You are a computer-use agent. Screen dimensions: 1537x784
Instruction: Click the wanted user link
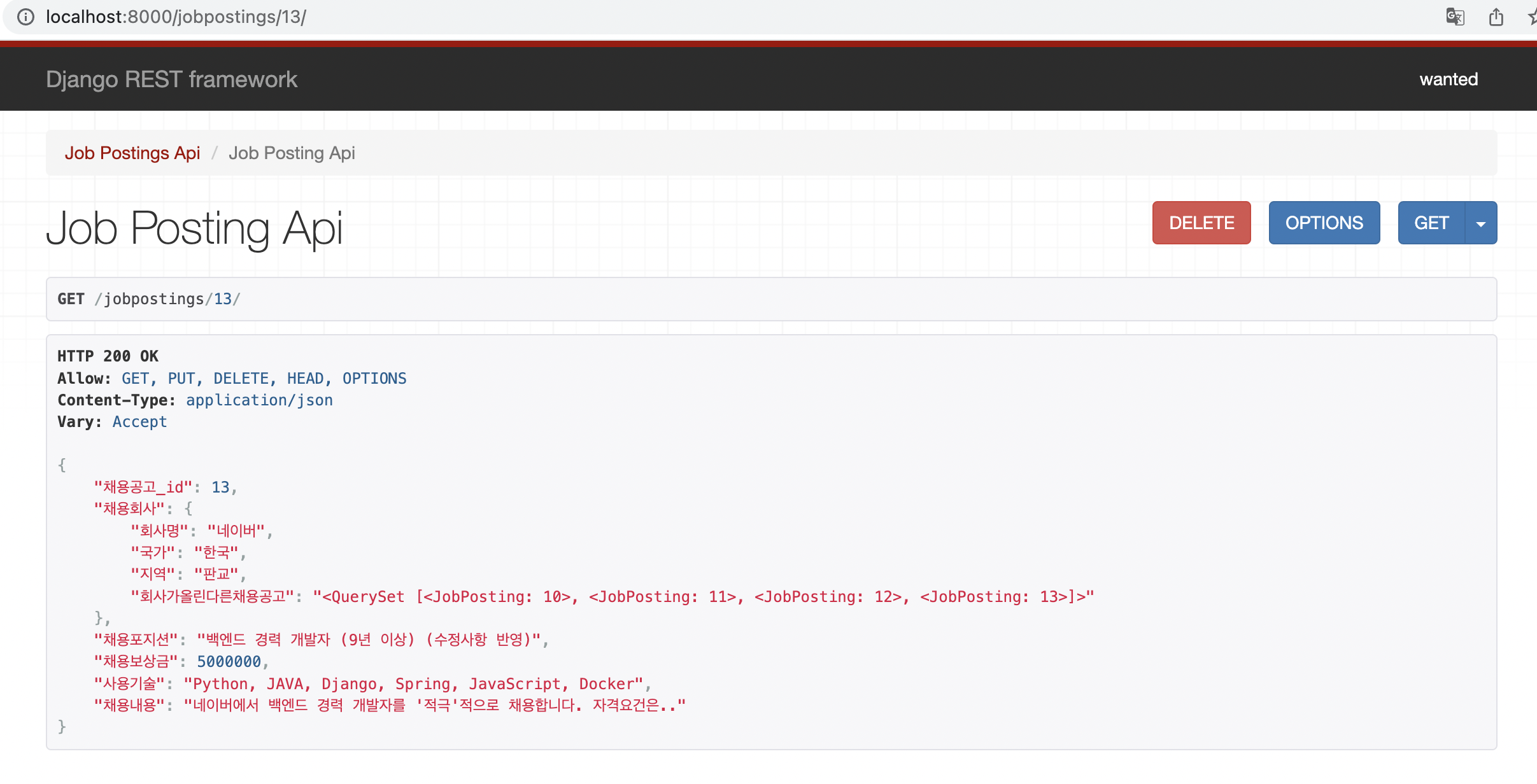[x=1448, y=80]
